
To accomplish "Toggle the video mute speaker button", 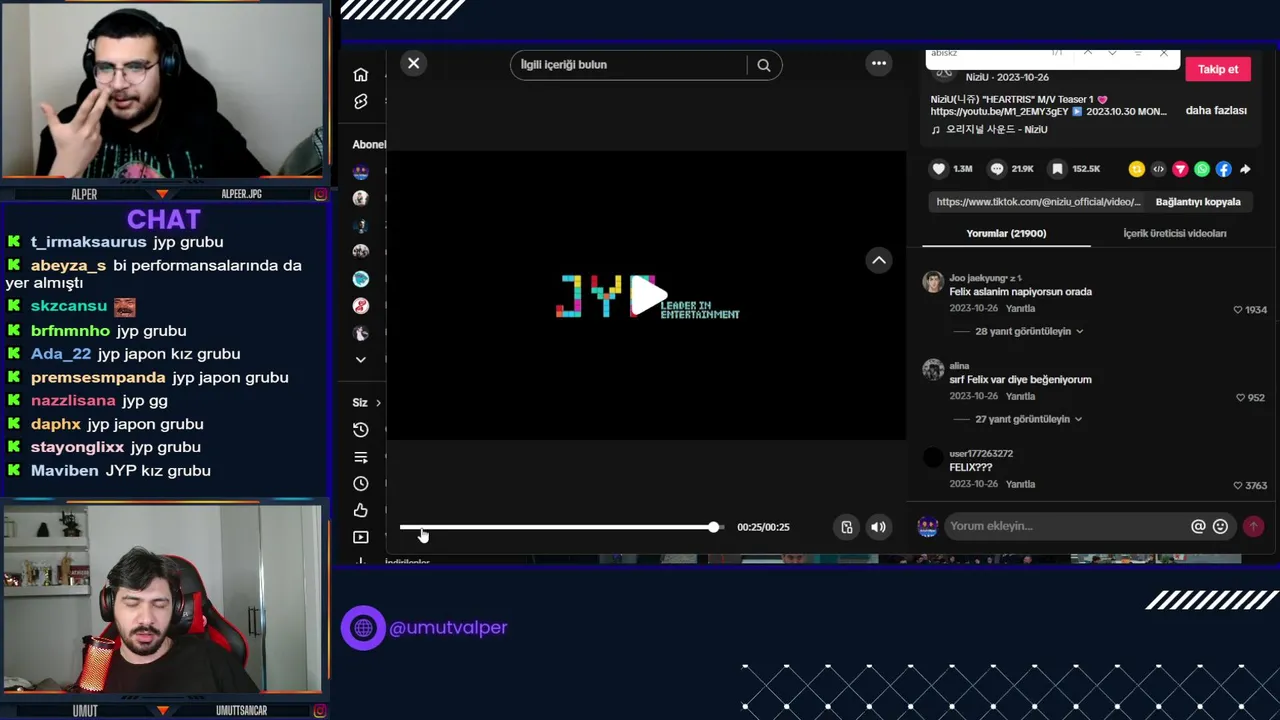I will tap(878, 527).
